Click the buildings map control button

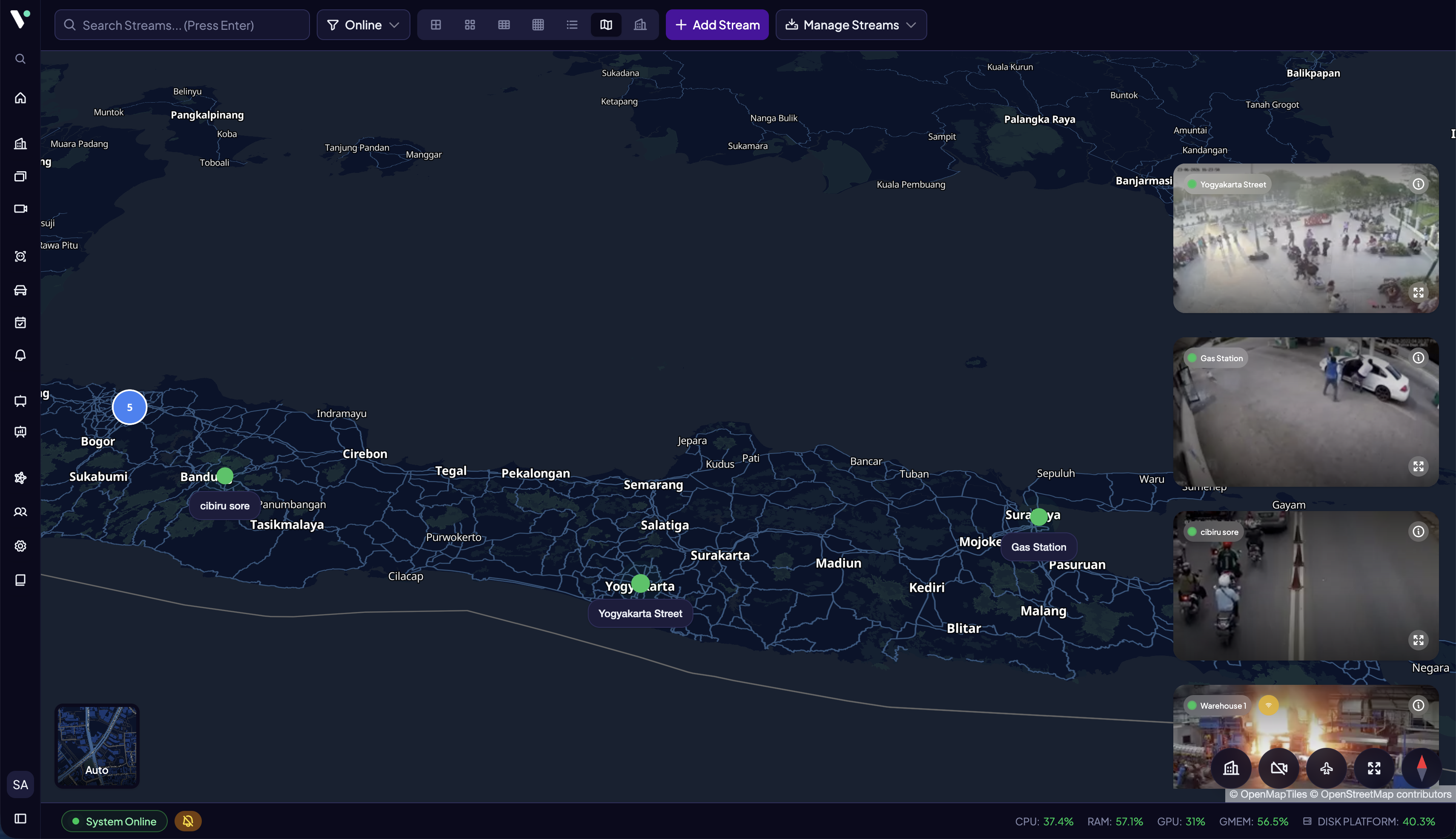(1231, 768)
